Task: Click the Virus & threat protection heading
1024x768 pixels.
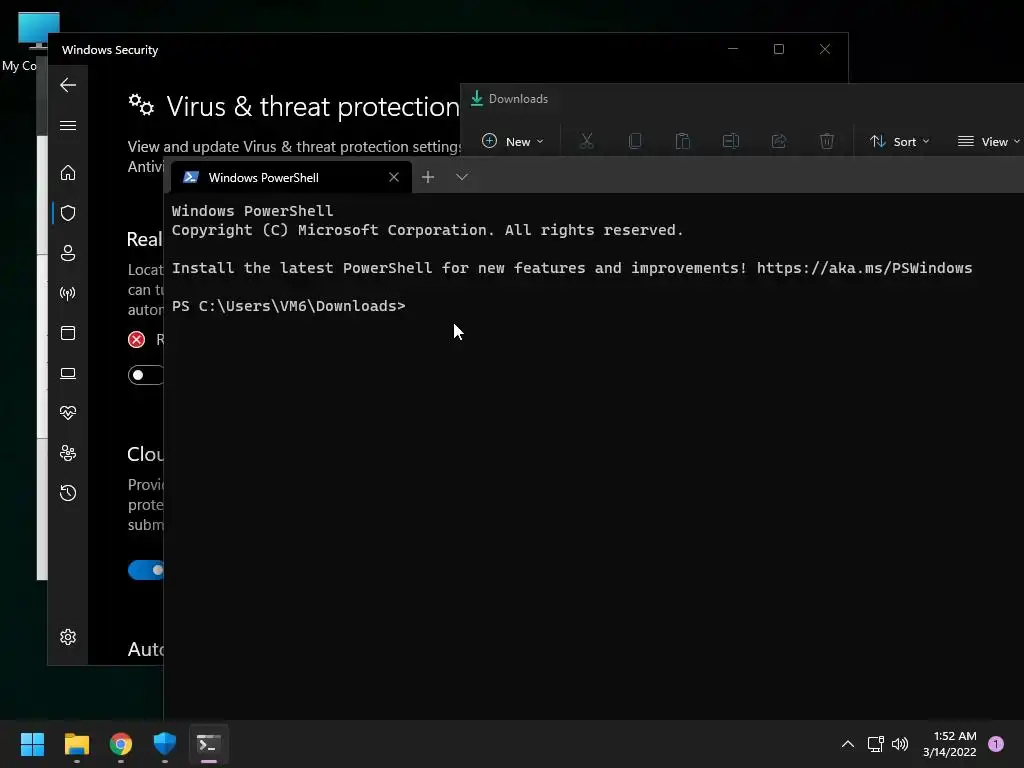Action: pyautogui.click(x=313, y=106)
